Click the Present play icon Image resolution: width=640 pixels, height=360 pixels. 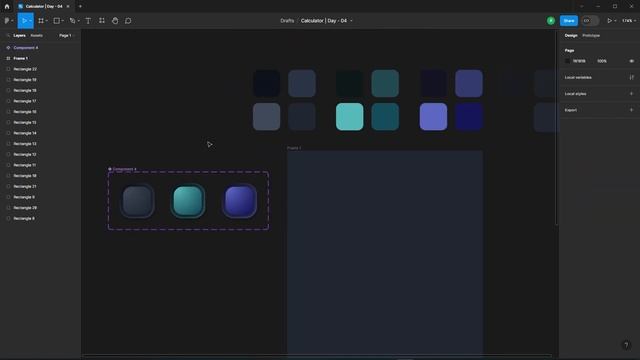click(x=609, y=20)
